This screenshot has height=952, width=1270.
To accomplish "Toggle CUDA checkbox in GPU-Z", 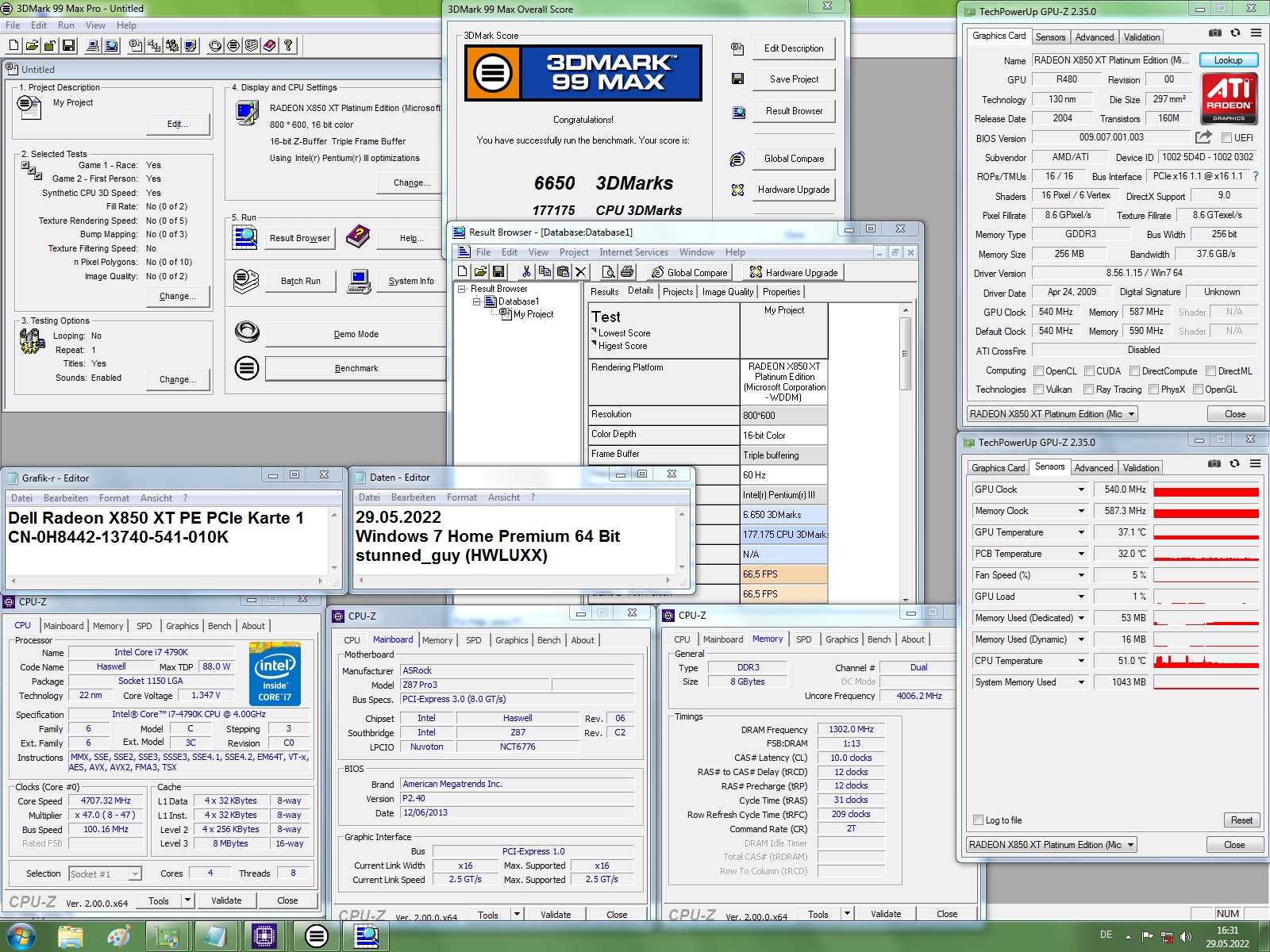I will coord(1090,370).
